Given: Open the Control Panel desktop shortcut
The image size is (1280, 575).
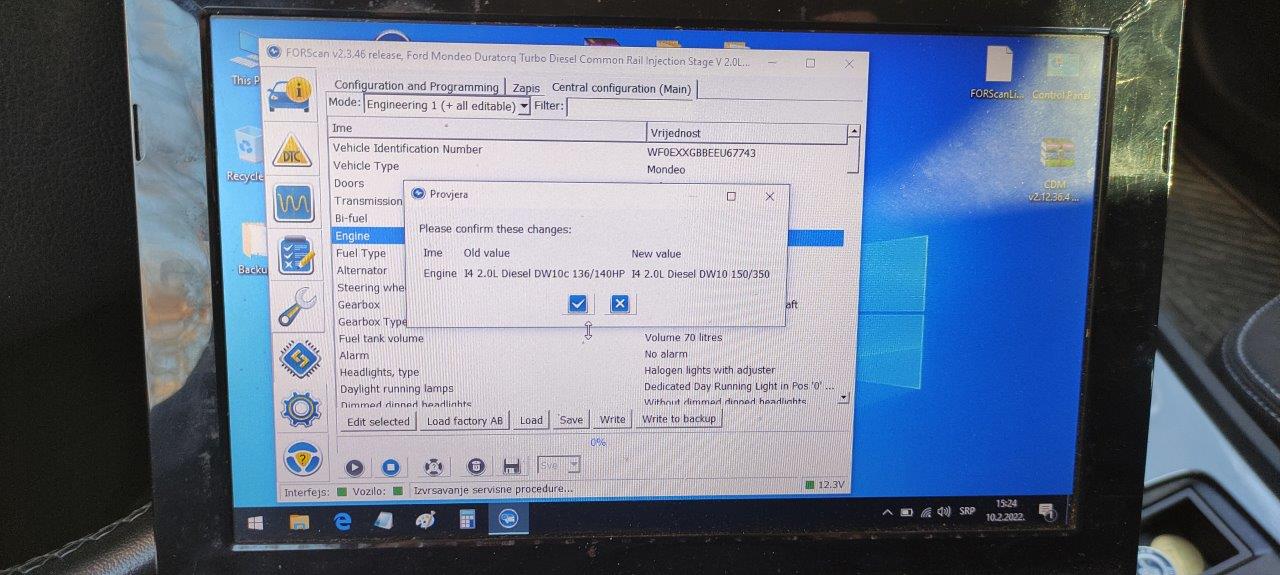Looking at the screenshot, I should click(x=1062, y=77).
